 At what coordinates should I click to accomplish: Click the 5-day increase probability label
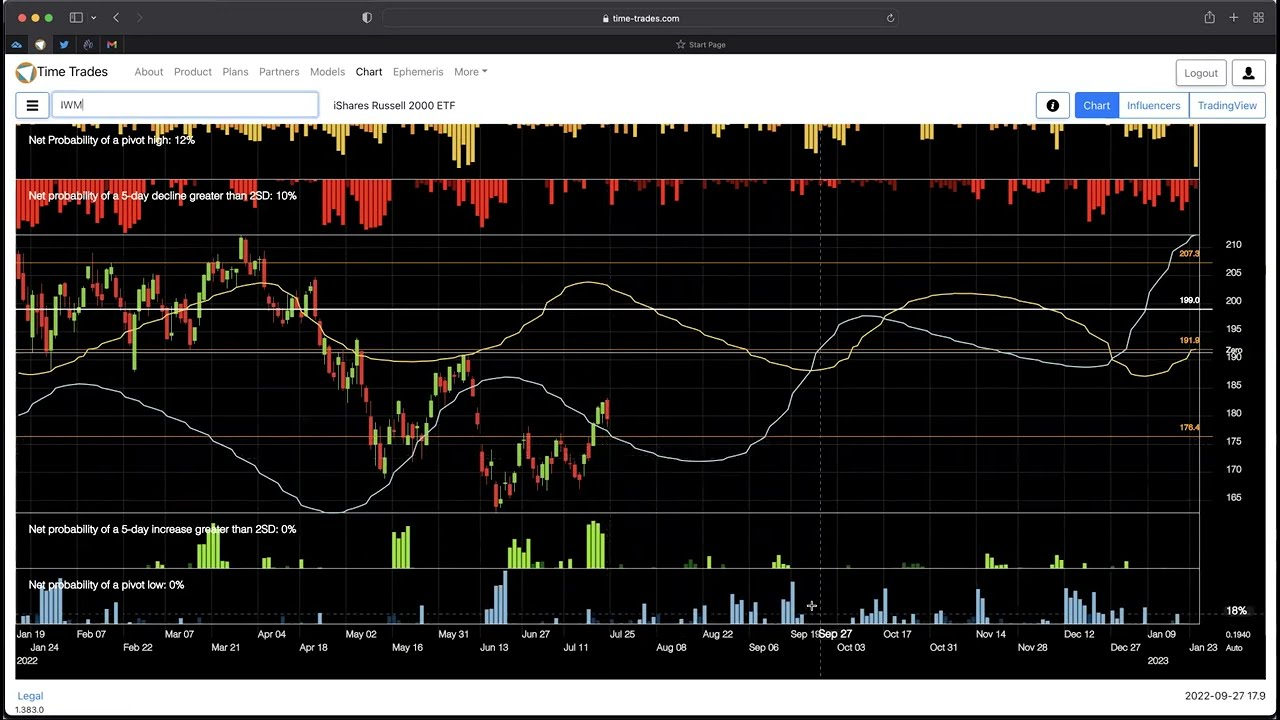tap(162, 529)
